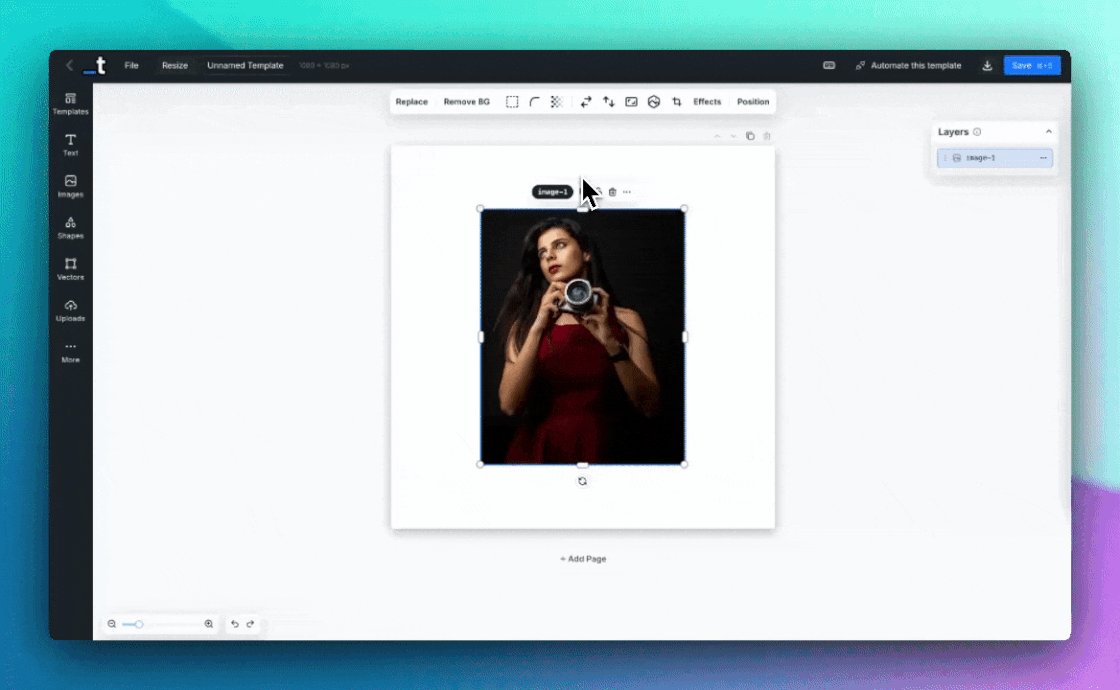Viewport: 1120px width, 690px height.
Task: Open image-1 layer options menu
Action: point(1043,158)
